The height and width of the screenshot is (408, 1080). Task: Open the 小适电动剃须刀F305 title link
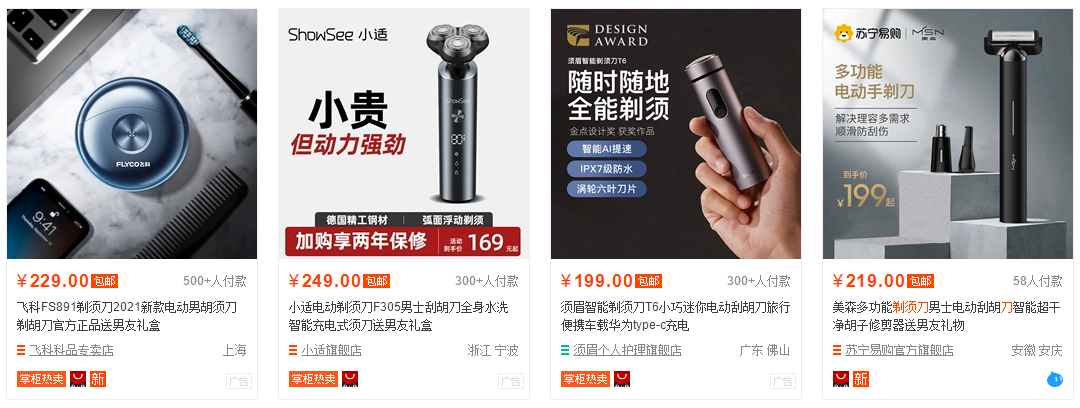tap(399, 316)
